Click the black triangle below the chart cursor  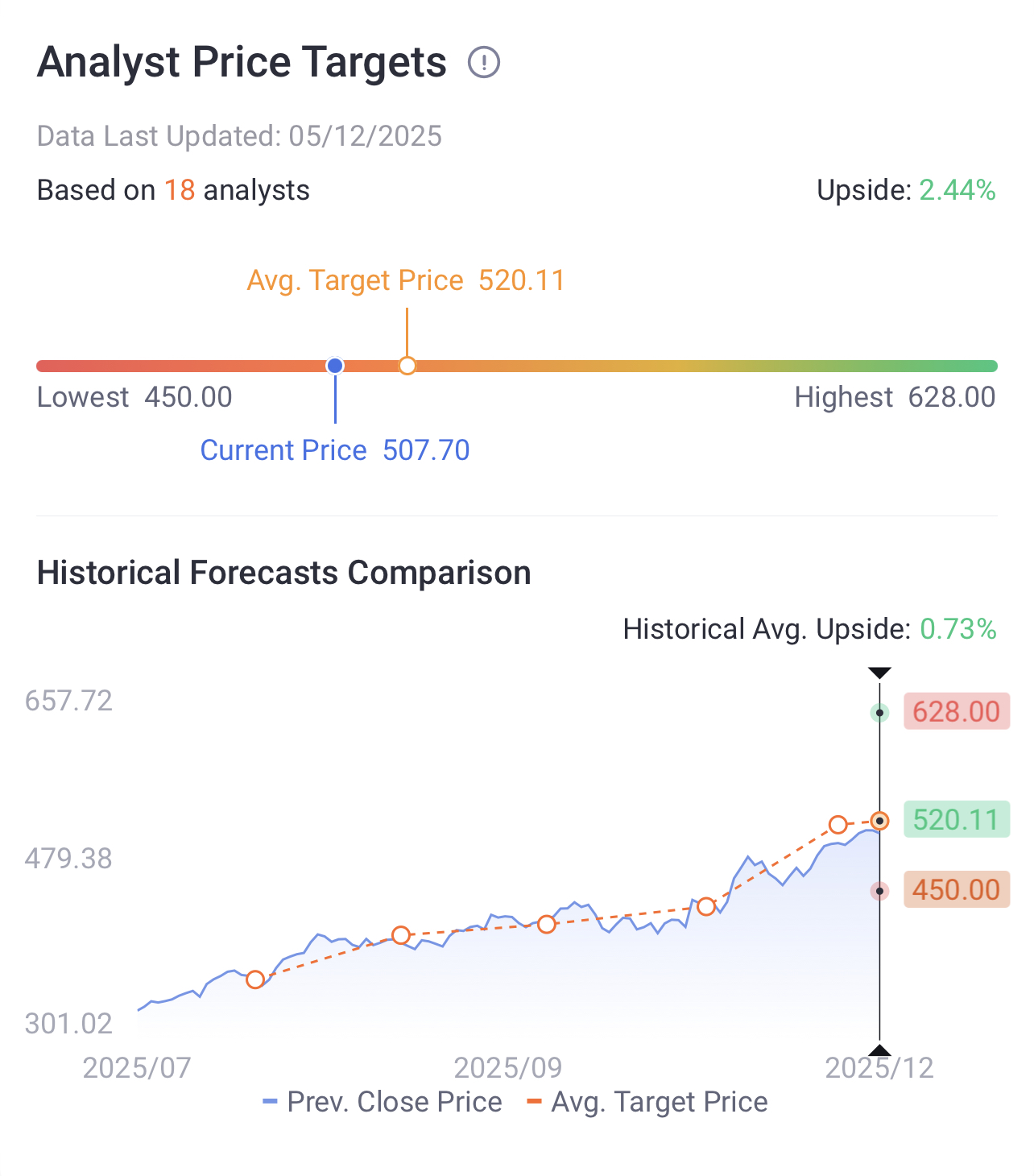tap(879, 1050)
